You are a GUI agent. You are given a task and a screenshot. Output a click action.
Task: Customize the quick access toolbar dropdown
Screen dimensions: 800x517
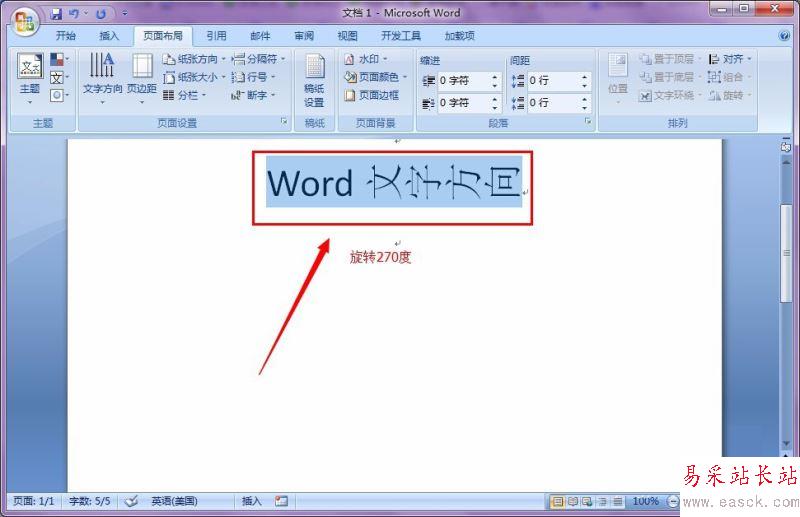pos(124,14)
